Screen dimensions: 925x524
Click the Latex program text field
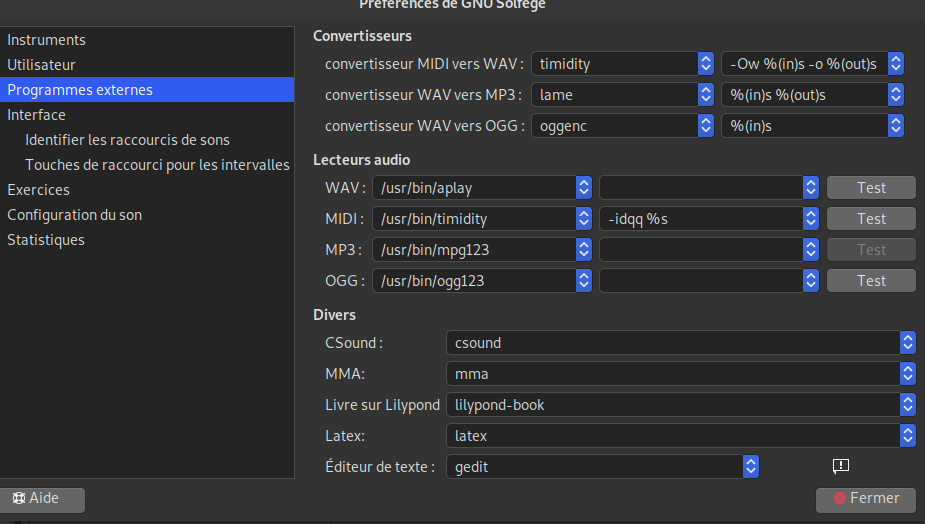click(670, 436)
